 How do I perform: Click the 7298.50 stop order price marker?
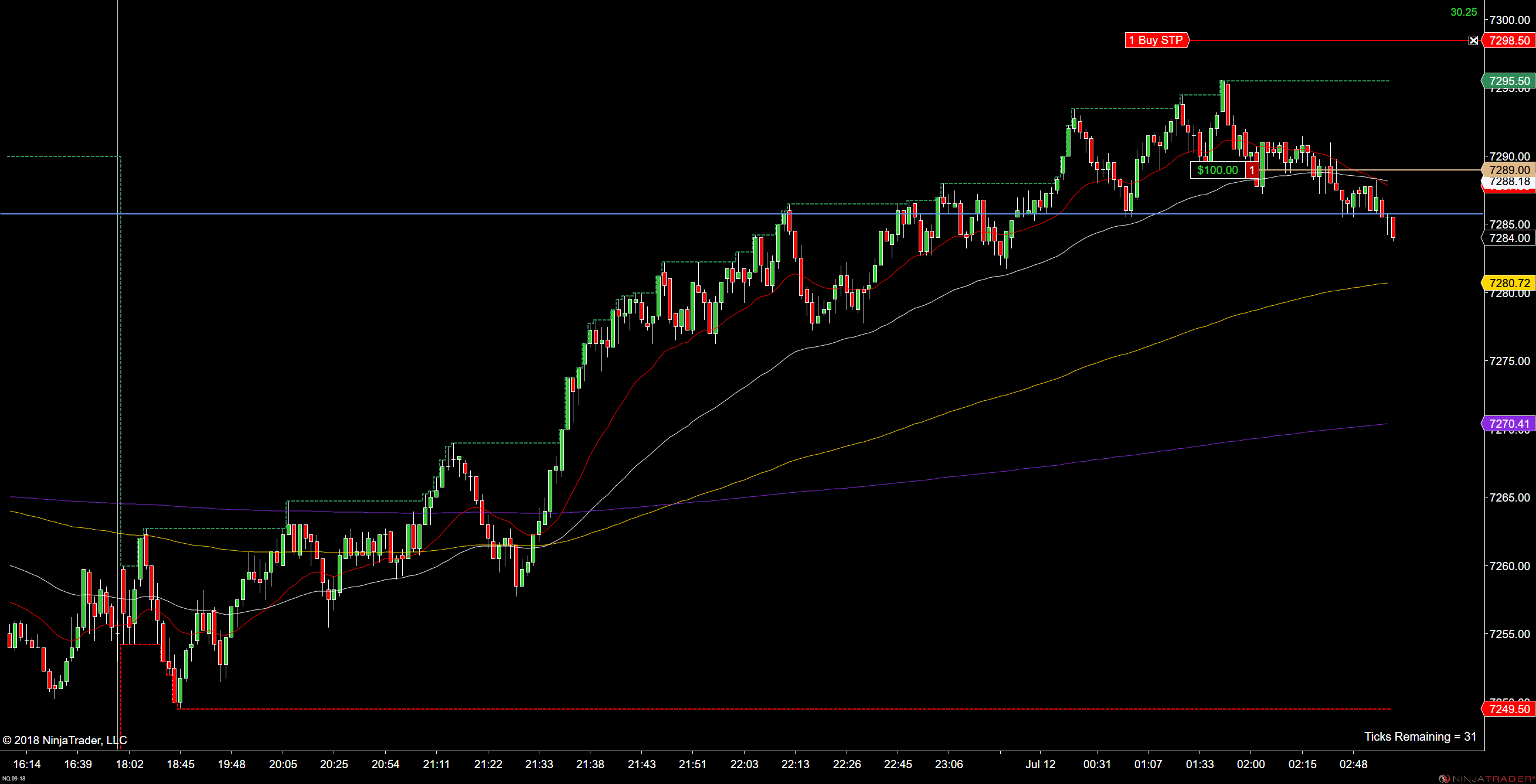click(x=1508, y=40)
